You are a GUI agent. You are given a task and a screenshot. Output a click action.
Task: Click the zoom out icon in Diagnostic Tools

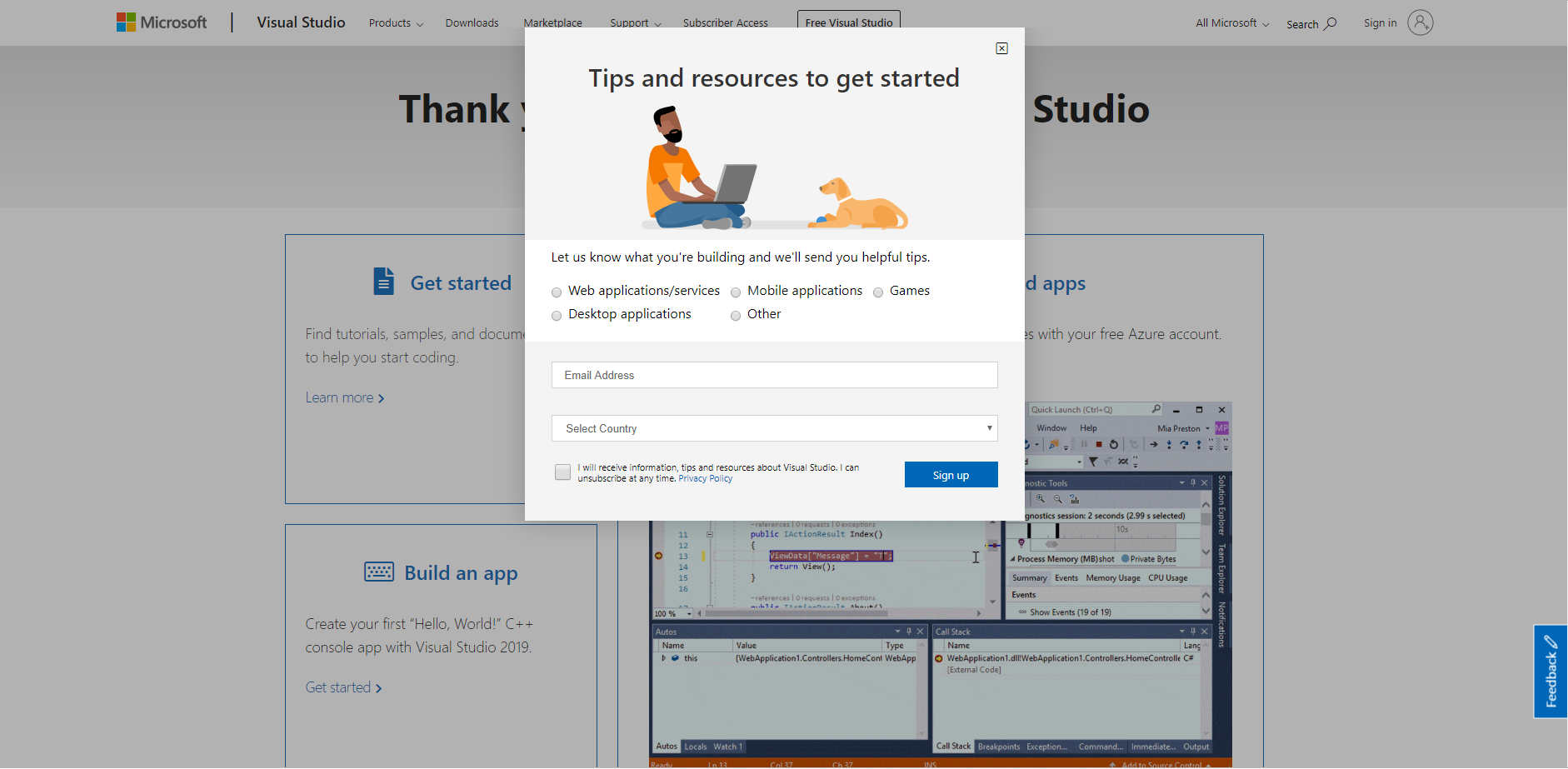1058,499
